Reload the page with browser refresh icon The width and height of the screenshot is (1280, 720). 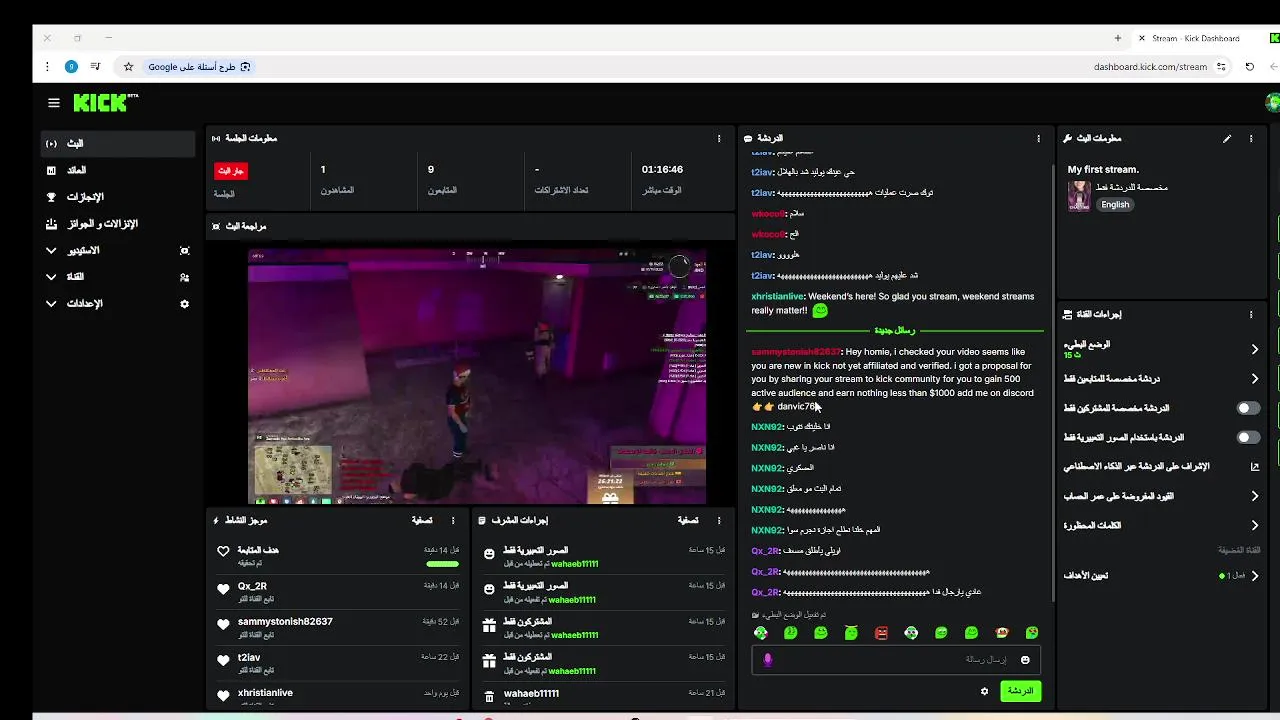tap(1249, 67)
